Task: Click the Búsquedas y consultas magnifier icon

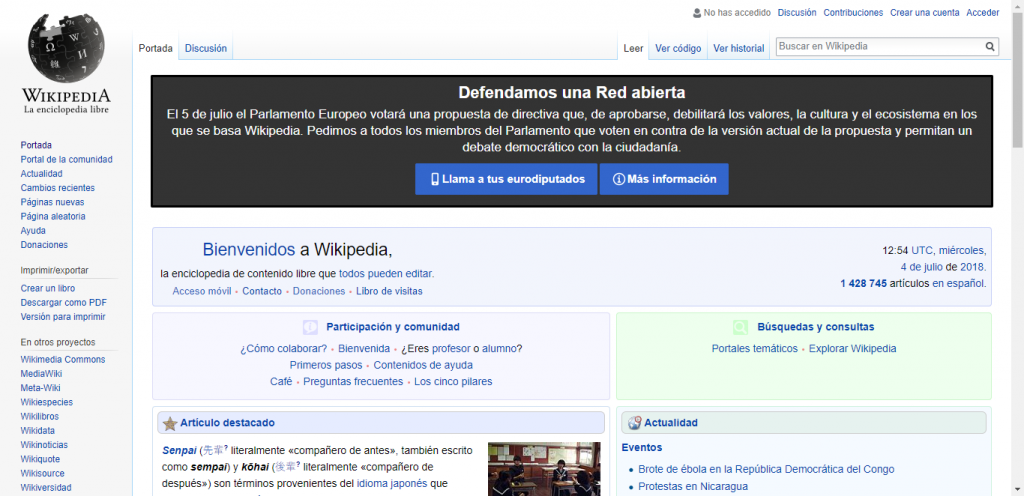Action: 741,327
